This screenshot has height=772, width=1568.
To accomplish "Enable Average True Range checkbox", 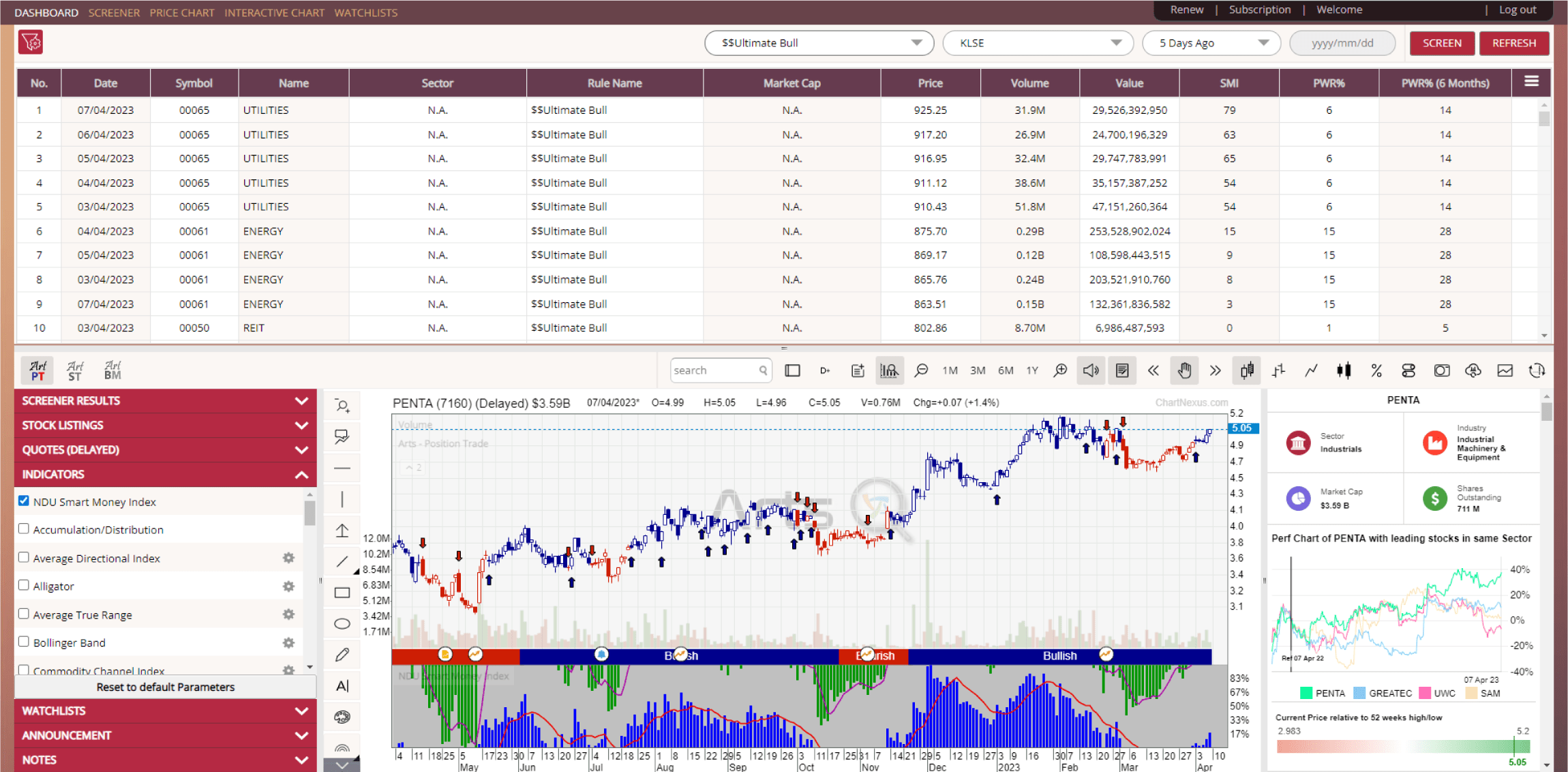I will [x=24, y=614].
